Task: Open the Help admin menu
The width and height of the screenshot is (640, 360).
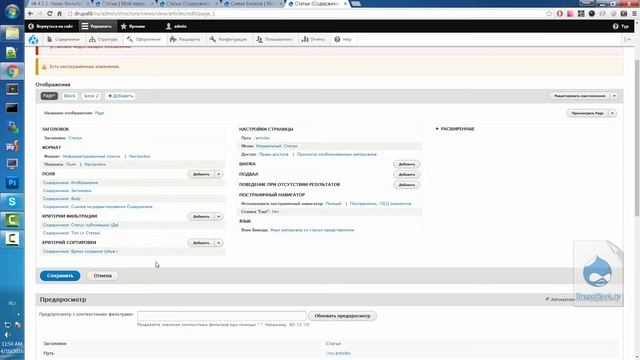Action: point(343,40)
